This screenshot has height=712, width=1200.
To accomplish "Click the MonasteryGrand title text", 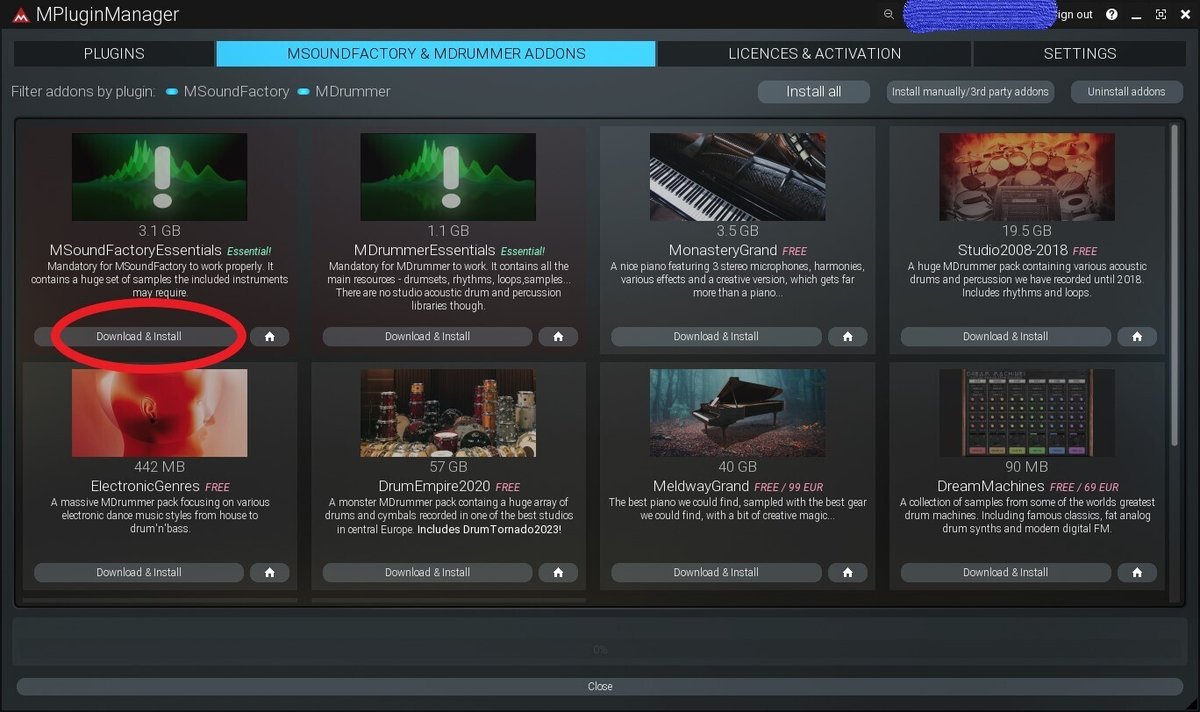I will pos(723,250).
